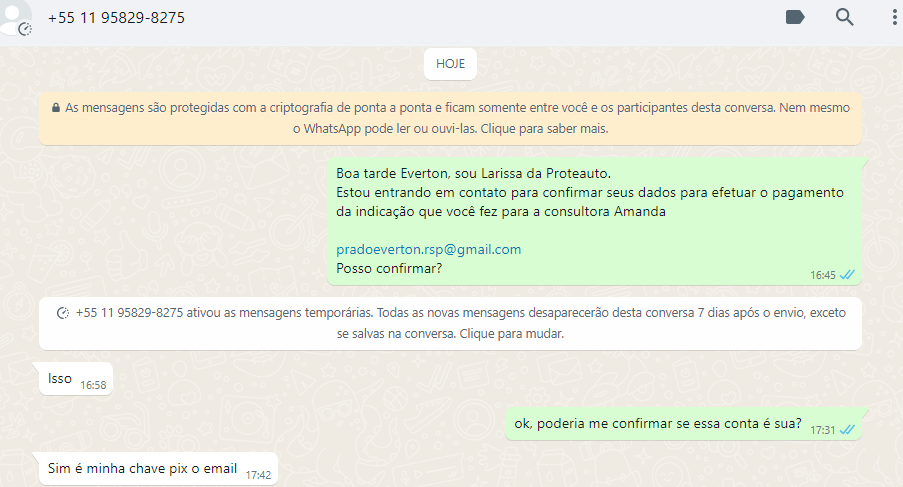The height and width of the screenshot is (487, 903).
Task: Select the 'ok, poderia me confirmar' message
Action: 684,424
